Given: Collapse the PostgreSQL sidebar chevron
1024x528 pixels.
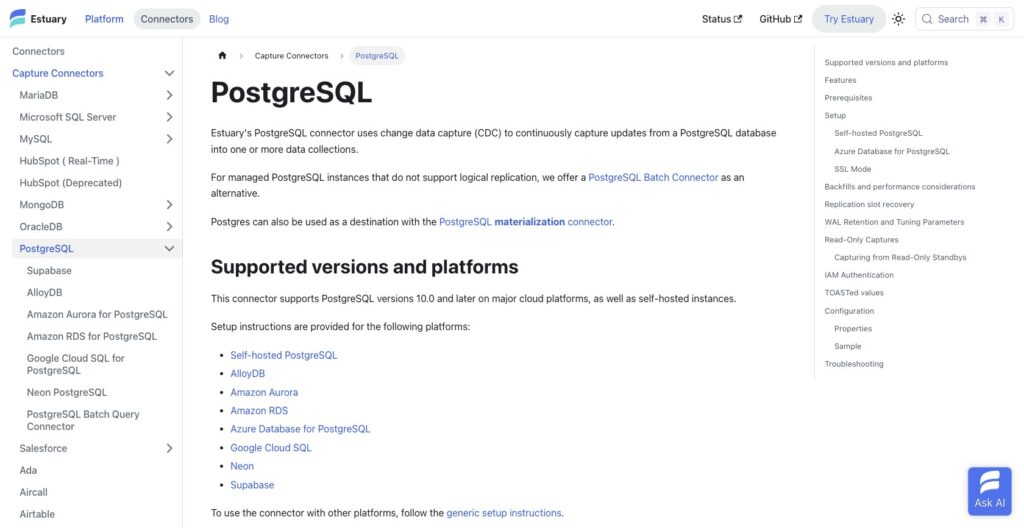Looking at the screenshot, I should 169,248.
